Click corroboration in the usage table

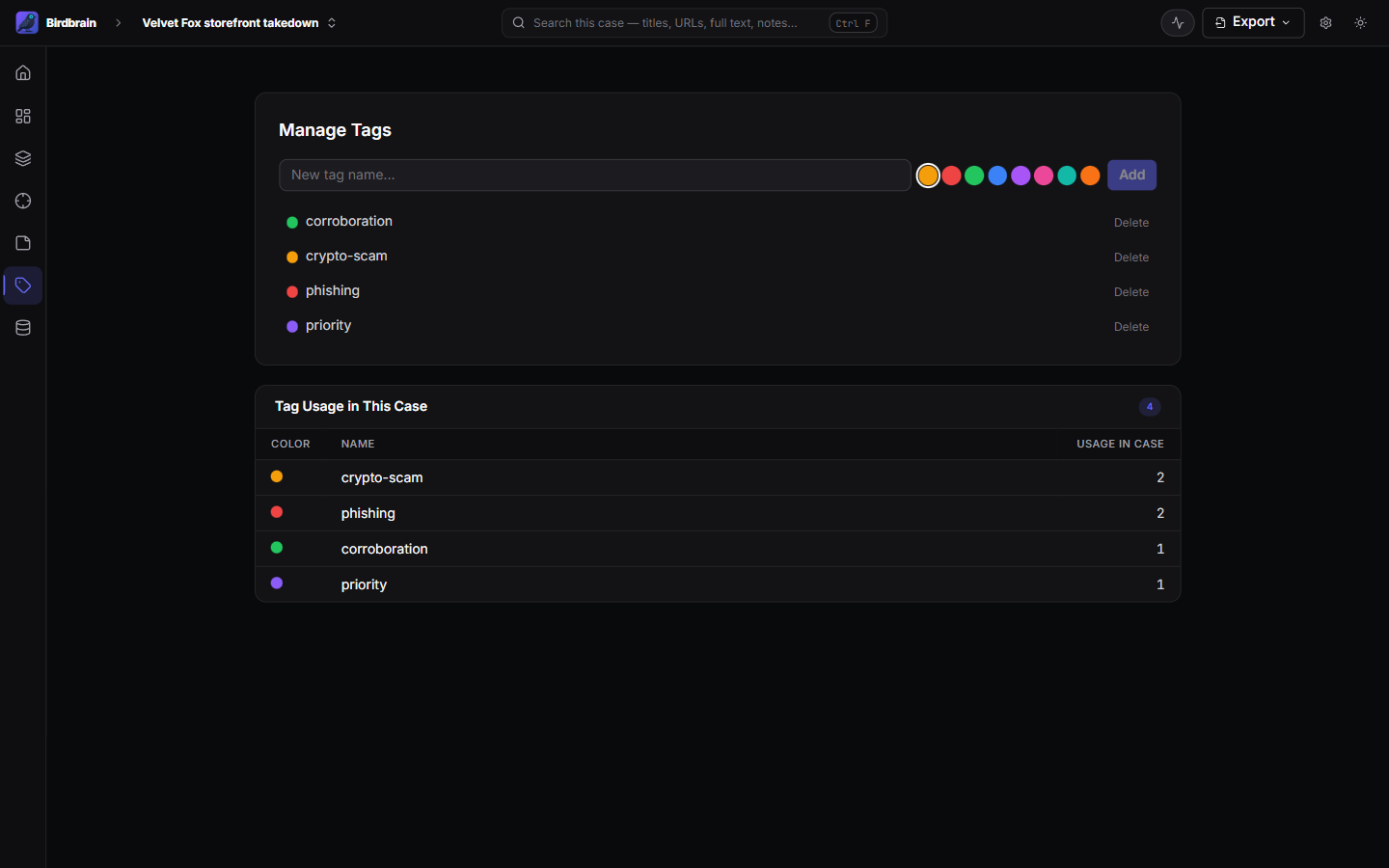pyautogui.click(x=385, y=549)
